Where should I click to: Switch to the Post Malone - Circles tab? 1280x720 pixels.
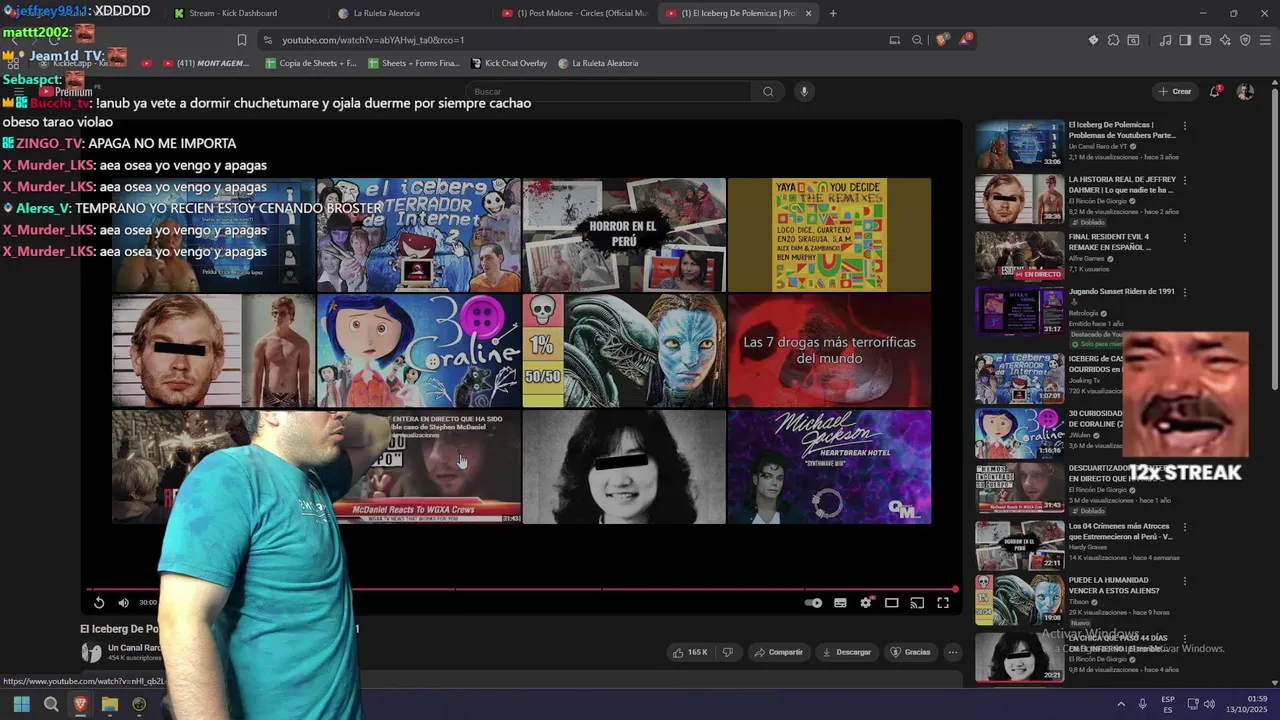(575, 13)
